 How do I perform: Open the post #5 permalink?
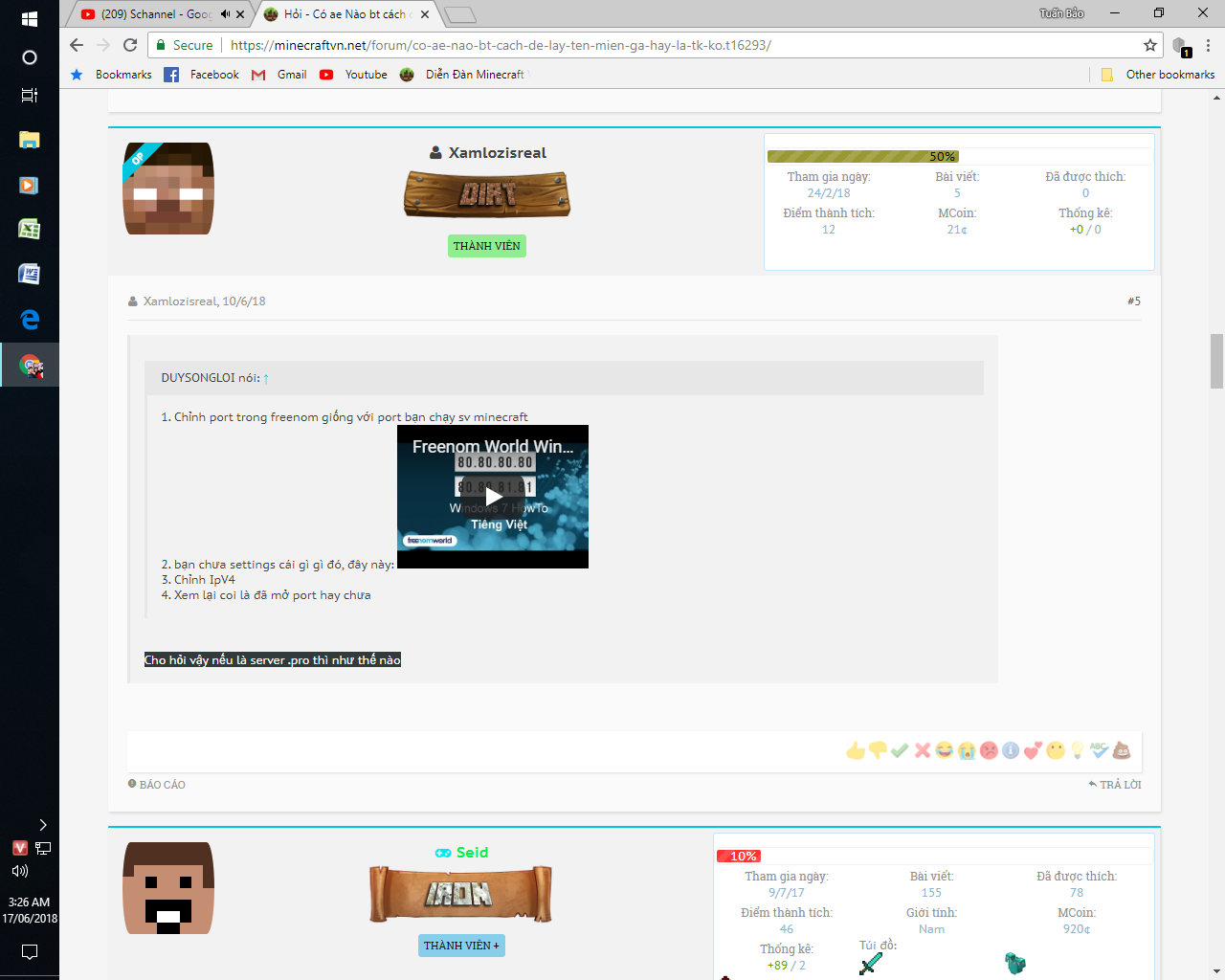click(x=1134, y=301)
